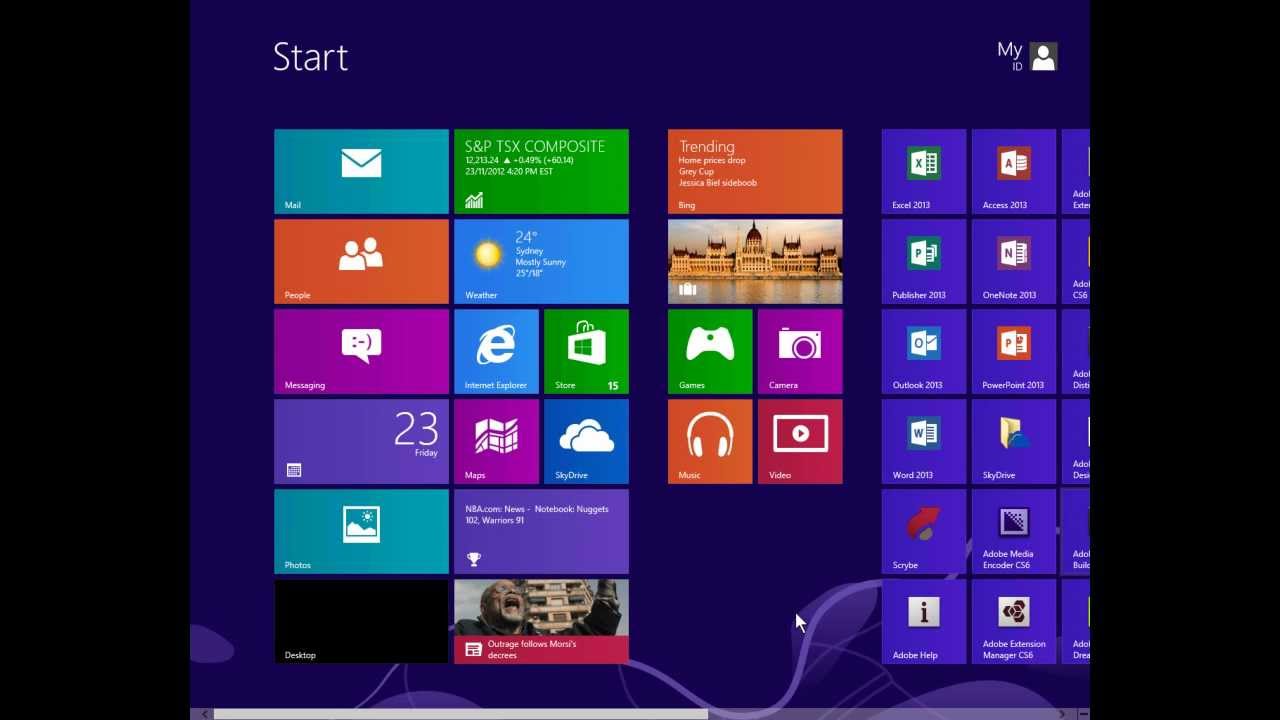Launch Word 2013
The width and height of the screenshot is (1280, 720).
tap(924, 441)
